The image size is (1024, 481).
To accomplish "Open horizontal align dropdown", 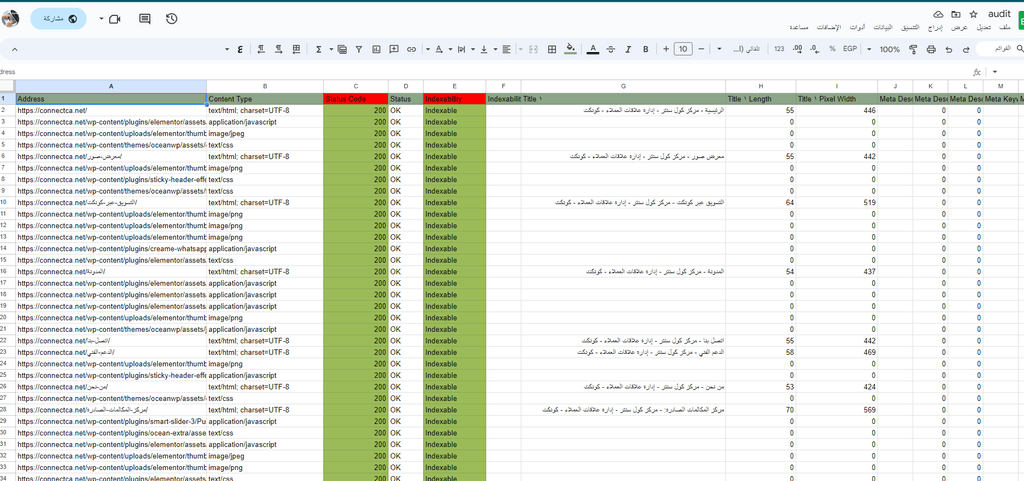I will point(502,49).
